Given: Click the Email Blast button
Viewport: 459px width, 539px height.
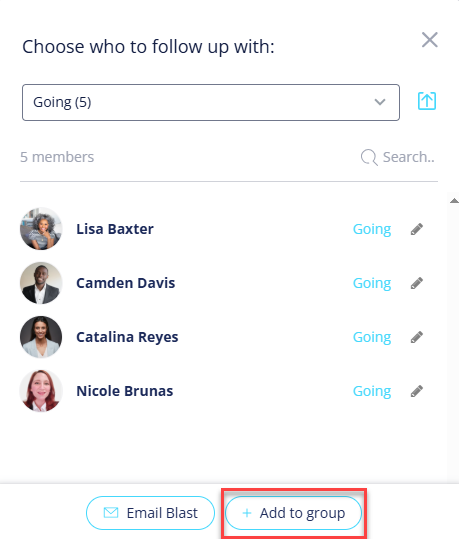Looking at the screenshot, I should pos(150,513).
